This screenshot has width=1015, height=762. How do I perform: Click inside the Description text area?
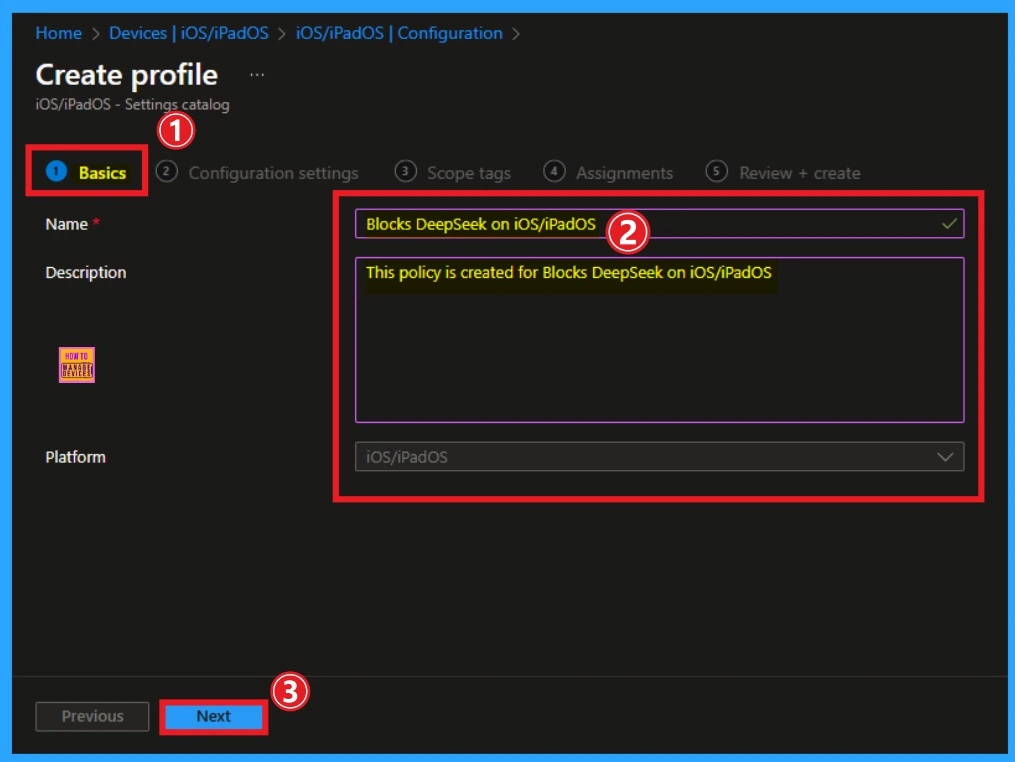click(x=660, y=340)
